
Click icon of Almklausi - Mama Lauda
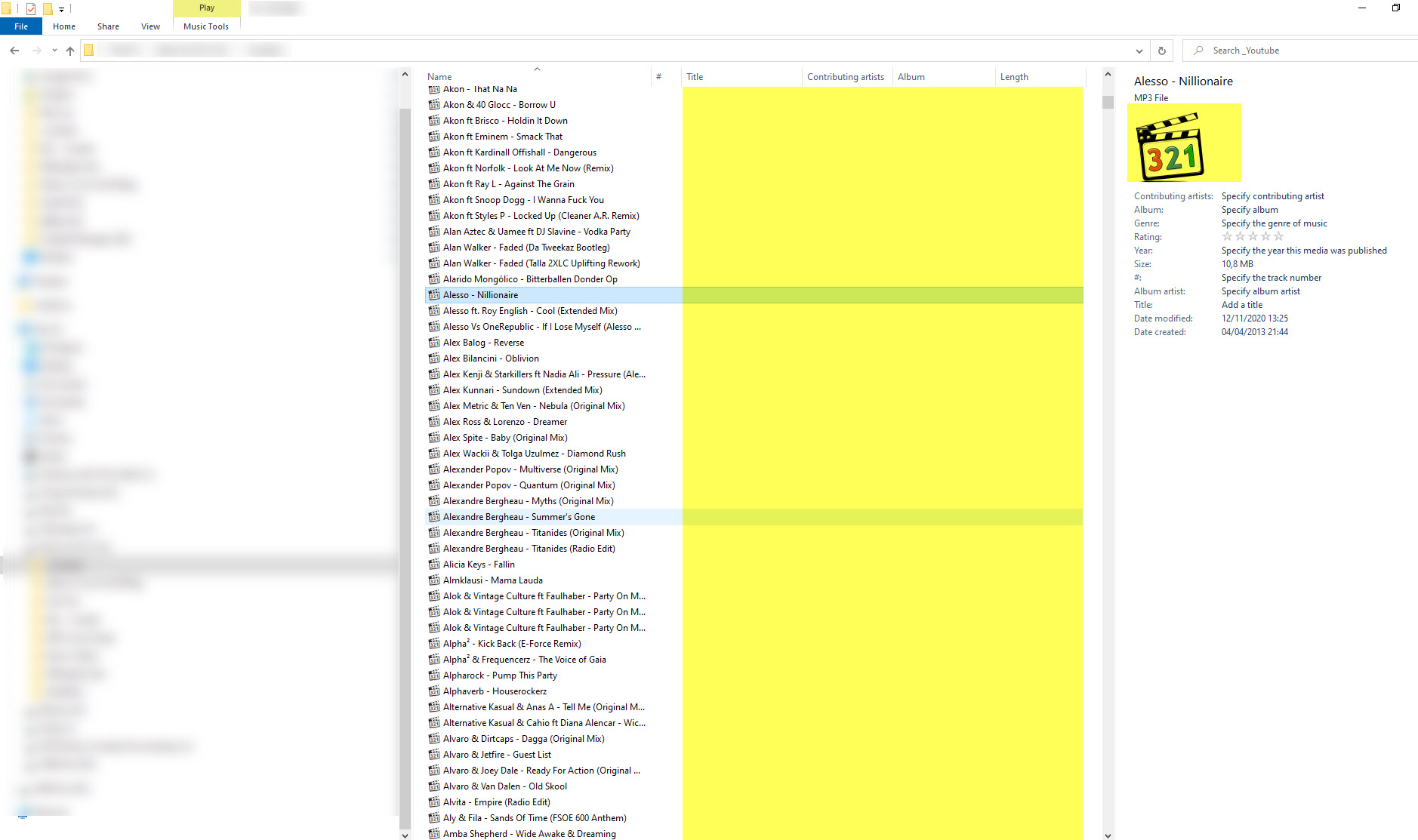tap(434, 580)
